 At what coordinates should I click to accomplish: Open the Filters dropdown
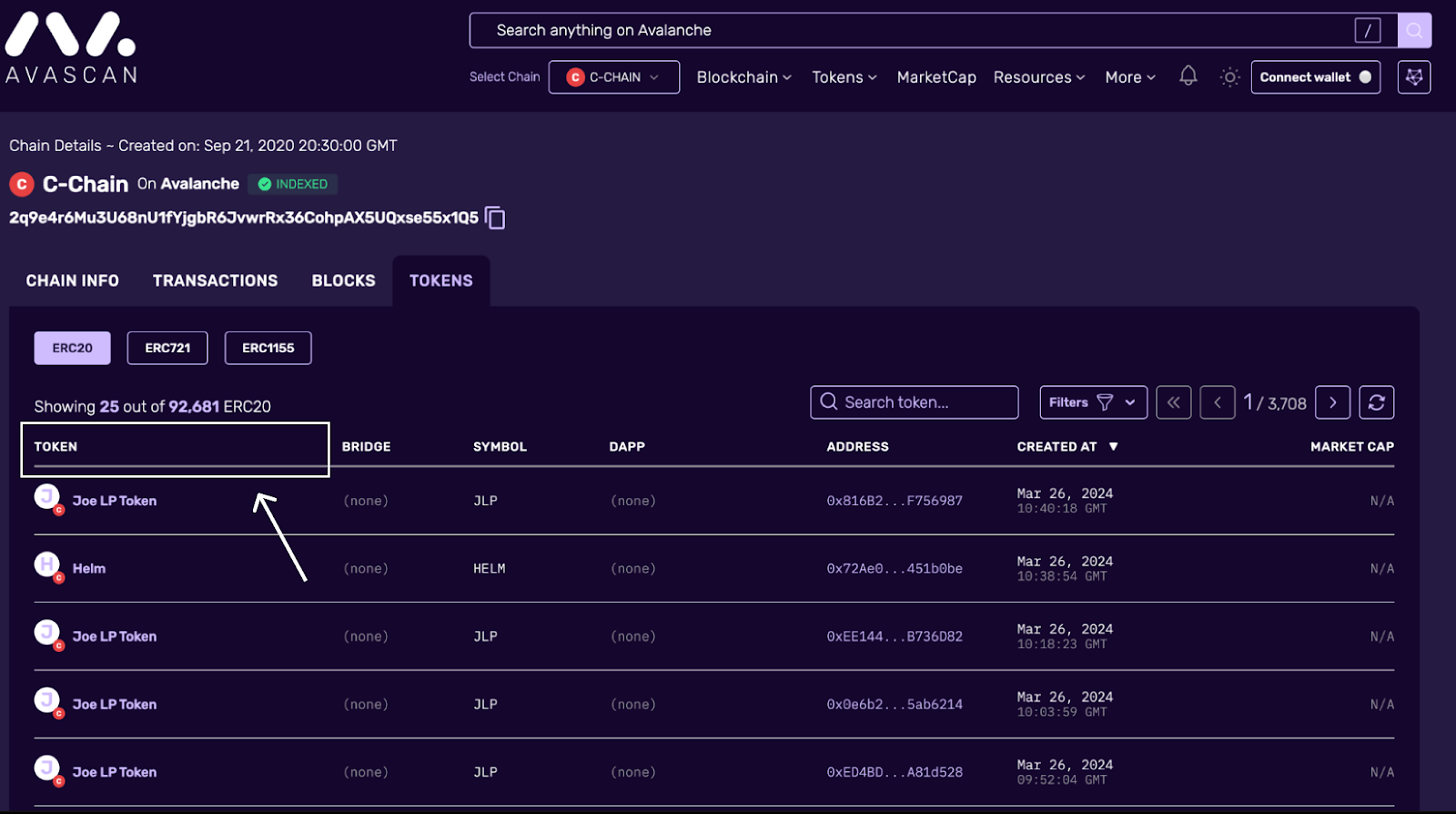click(1093, 402)
